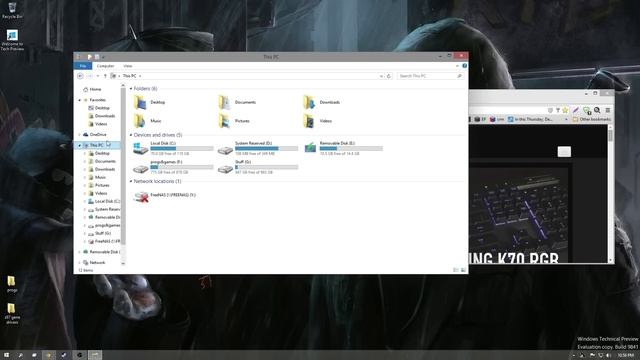Show hidden bookmarks overflow in Chrome
Screen dimensions: 640x360
point(566,119)
